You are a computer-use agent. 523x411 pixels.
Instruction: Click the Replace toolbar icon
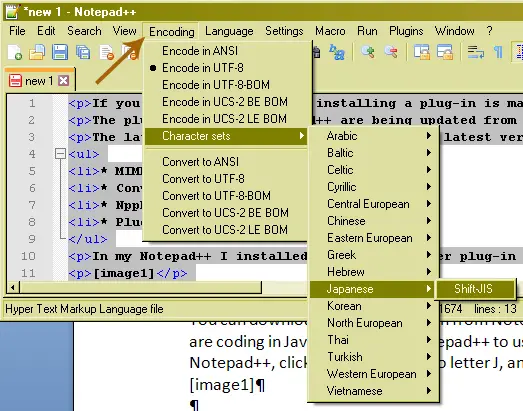[337, 52]
